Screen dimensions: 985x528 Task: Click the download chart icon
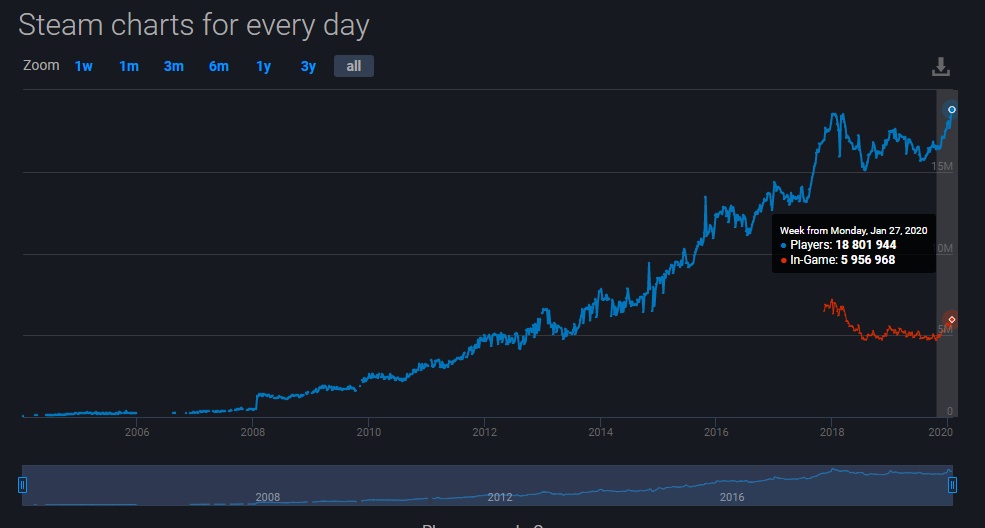939,67
